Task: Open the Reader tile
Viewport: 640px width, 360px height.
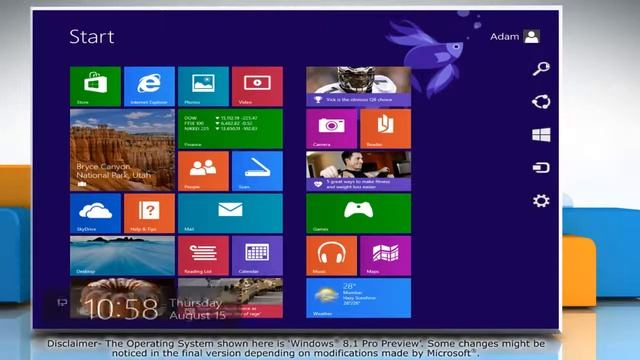Action: (x=385, y=129)
